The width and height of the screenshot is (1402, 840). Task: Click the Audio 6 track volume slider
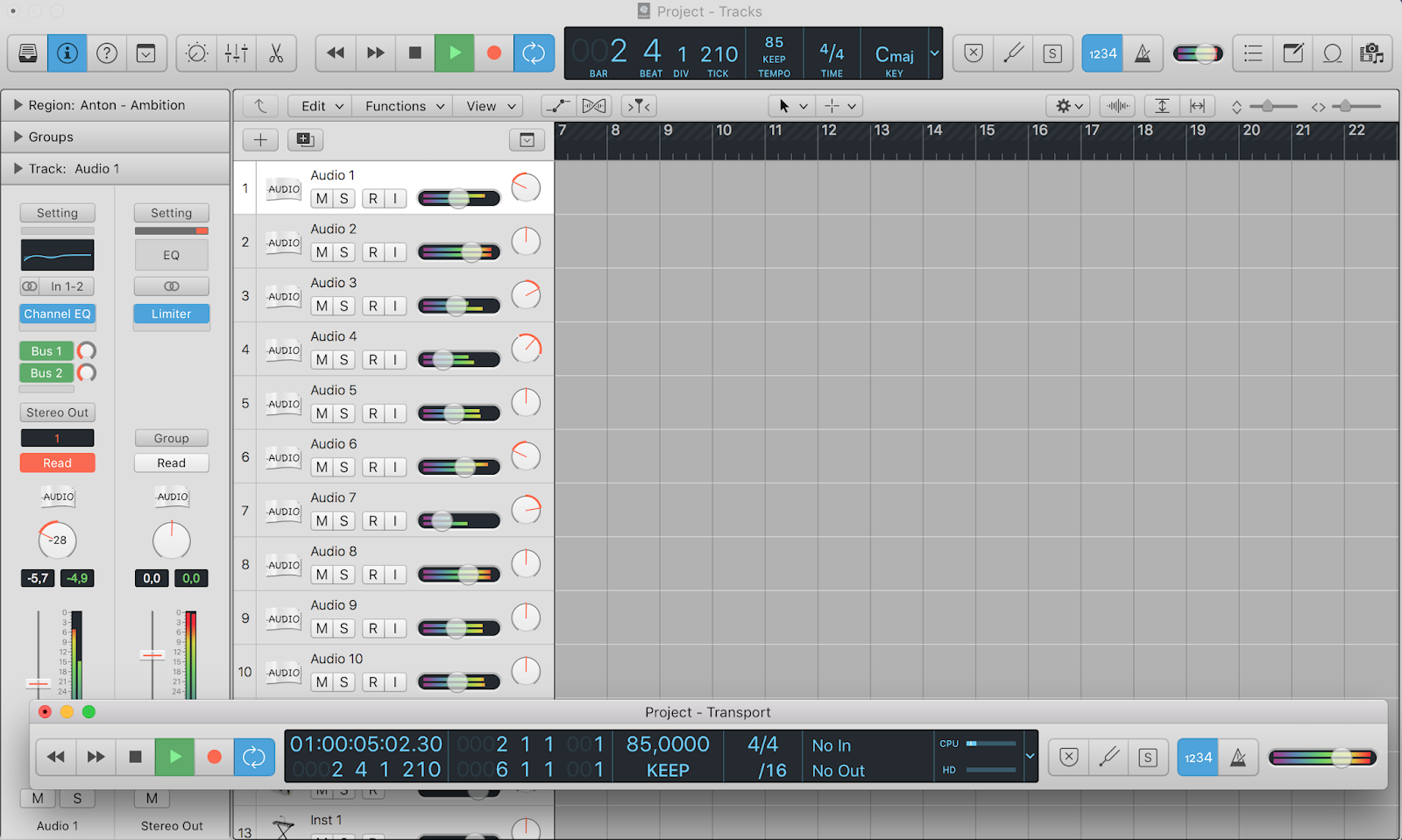click(459, 467)
